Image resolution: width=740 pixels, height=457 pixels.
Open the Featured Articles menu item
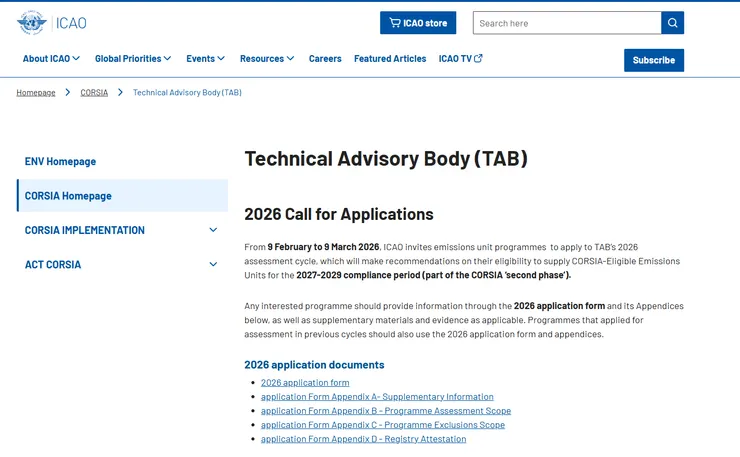pyautogui.click(x=390, y=59)
